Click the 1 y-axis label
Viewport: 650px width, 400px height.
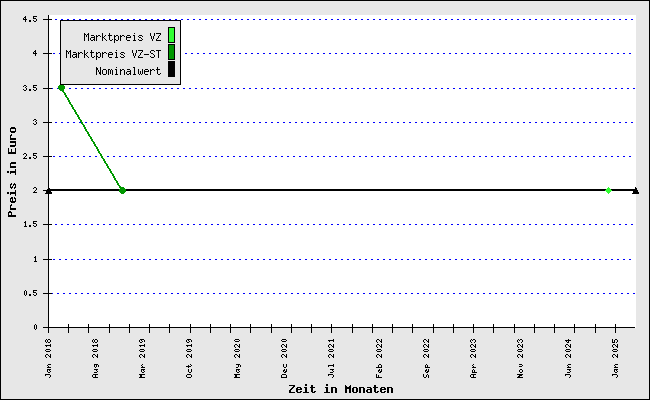click(35, 259)
